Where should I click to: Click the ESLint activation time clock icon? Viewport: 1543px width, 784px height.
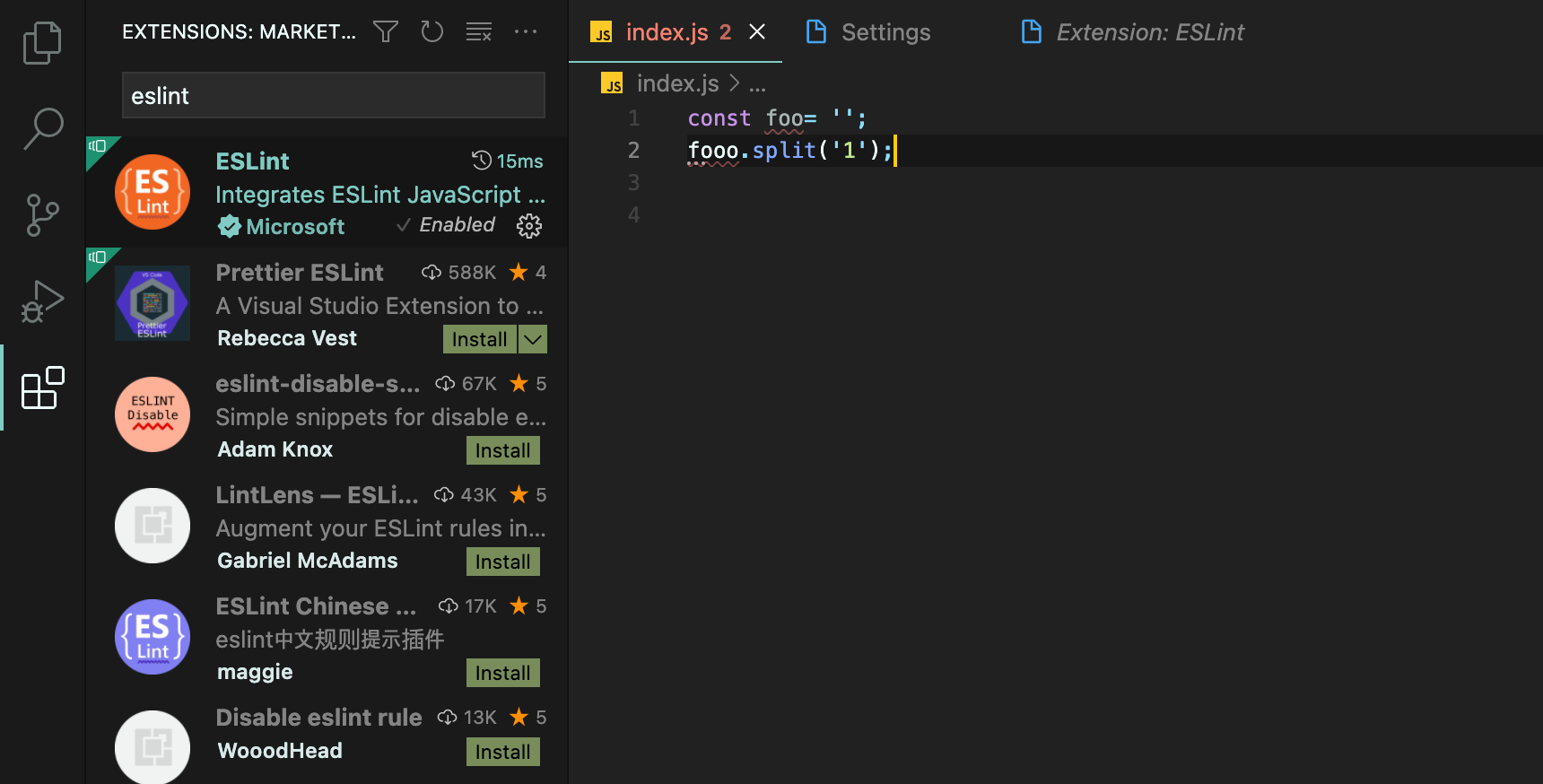pyautogui.click(x=482, y=161)
